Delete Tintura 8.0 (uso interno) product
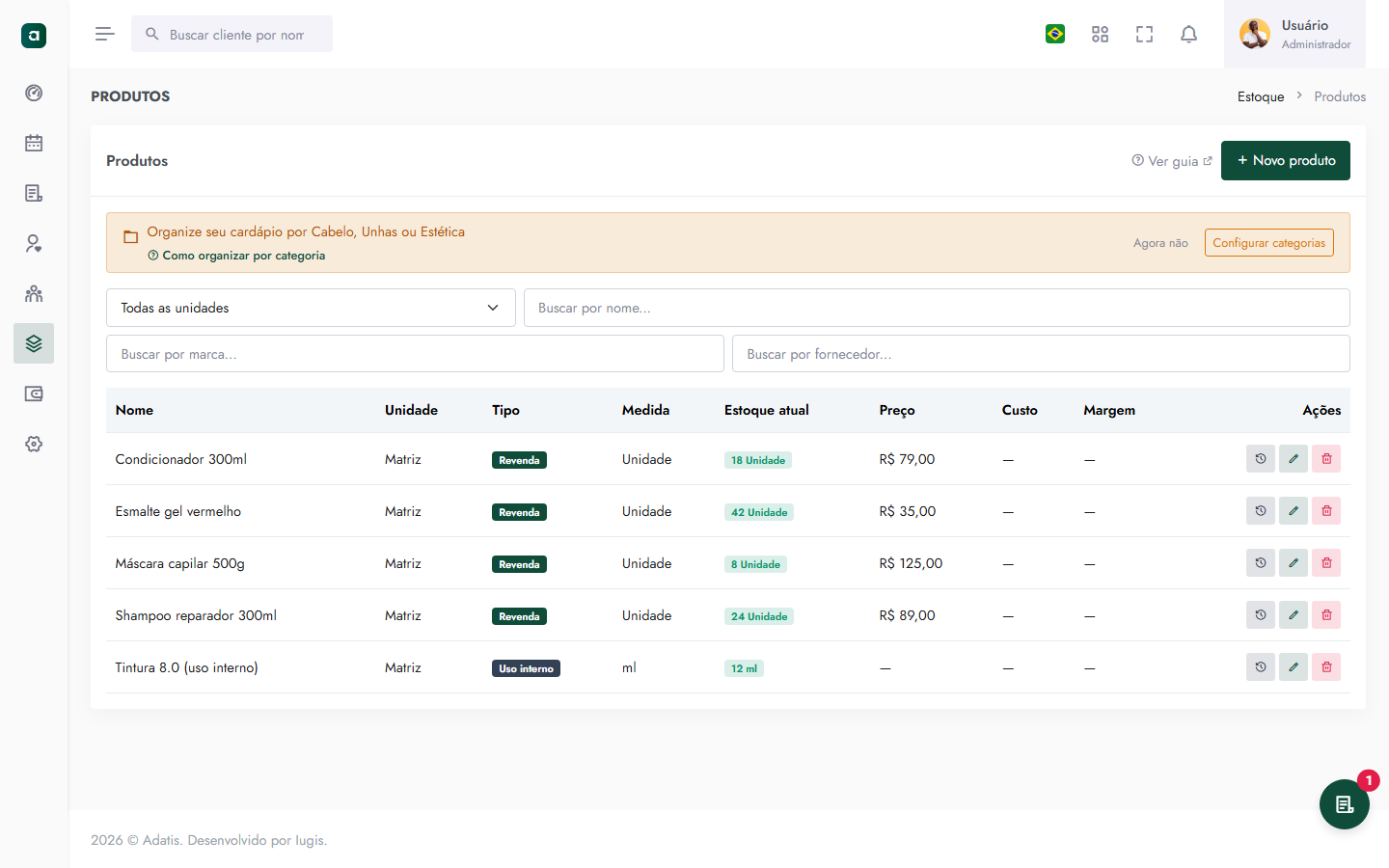 1326,667
